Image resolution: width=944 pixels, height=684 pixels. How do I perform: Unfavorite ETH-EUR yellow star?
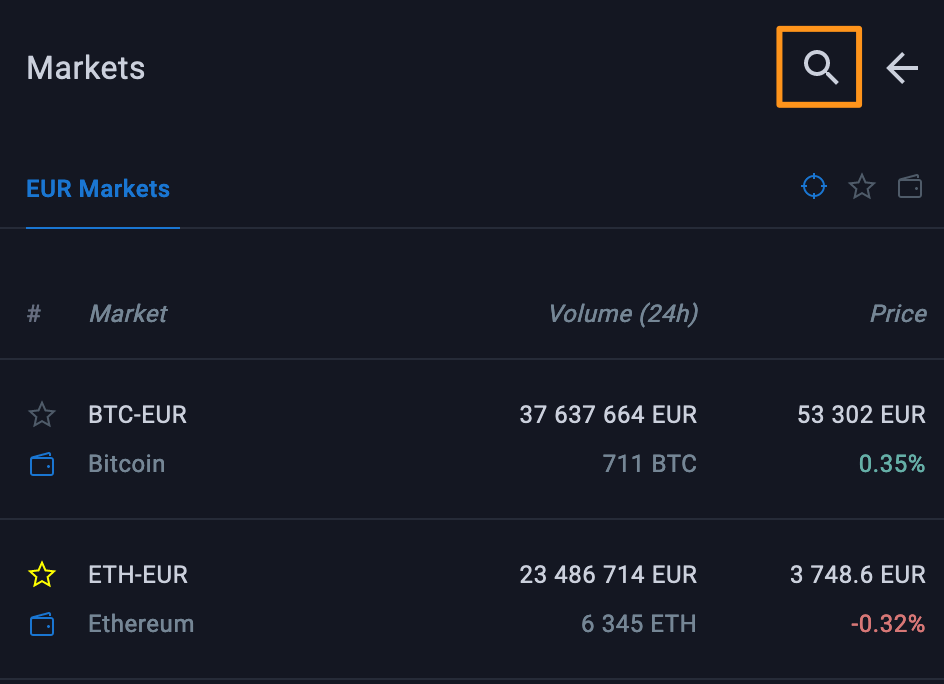(42, 574)
